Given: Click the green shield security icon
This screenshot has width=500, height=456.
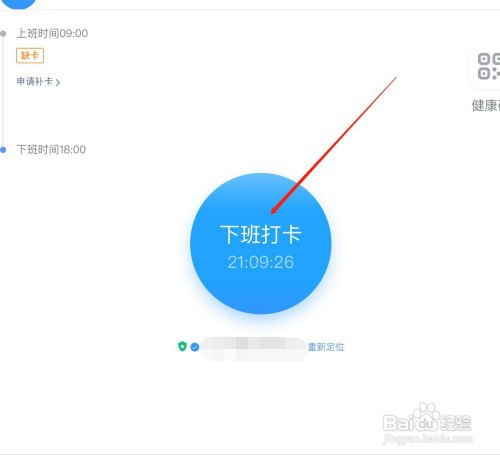Looking at the screenshot, I should (182, 346).
